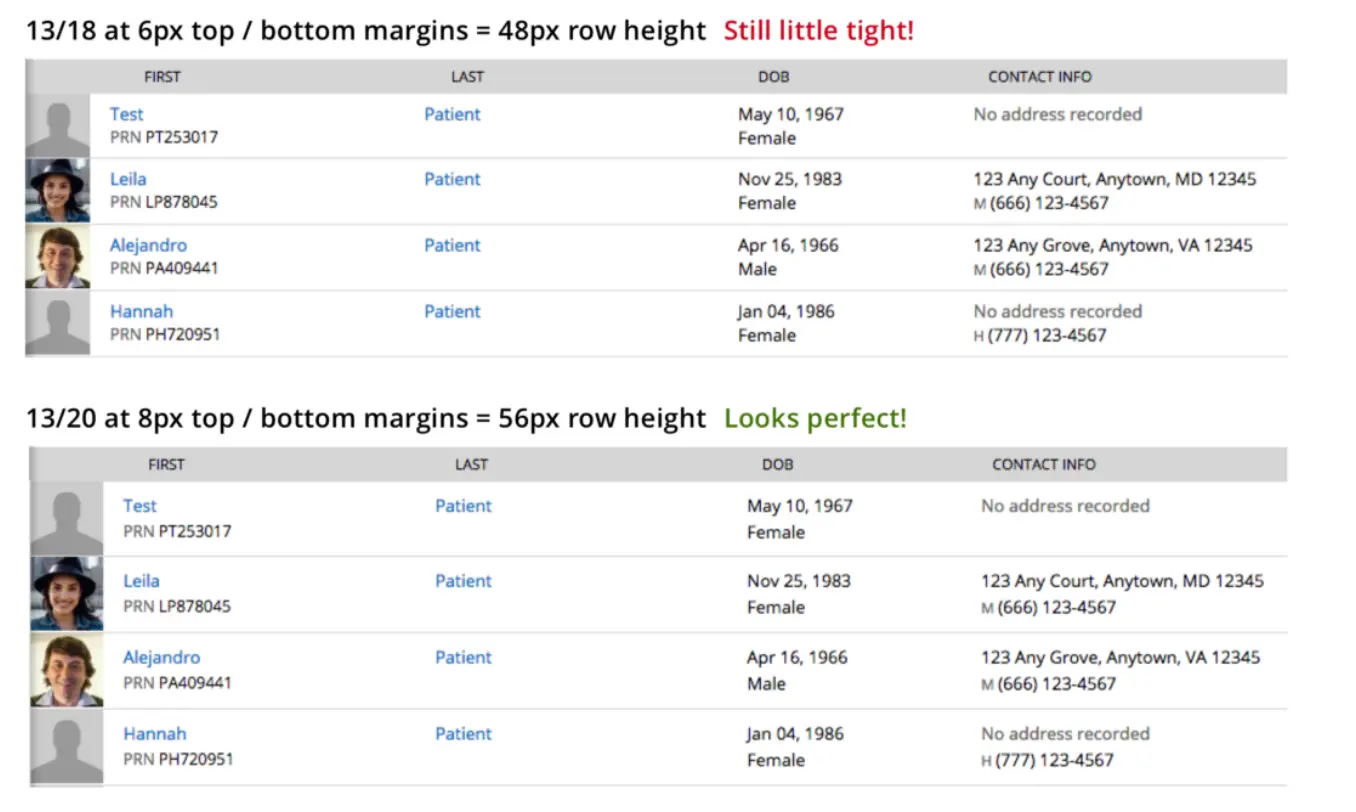Click Alejandro's photo in the bottom table
The image size is (1356, 812).
pos(66,670)
